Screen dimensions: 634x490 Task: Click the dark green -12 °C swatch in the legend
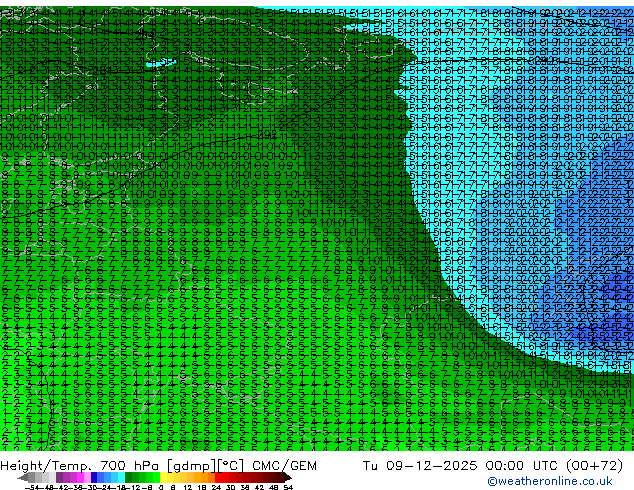pyautogui.click(x=129, y=477)
